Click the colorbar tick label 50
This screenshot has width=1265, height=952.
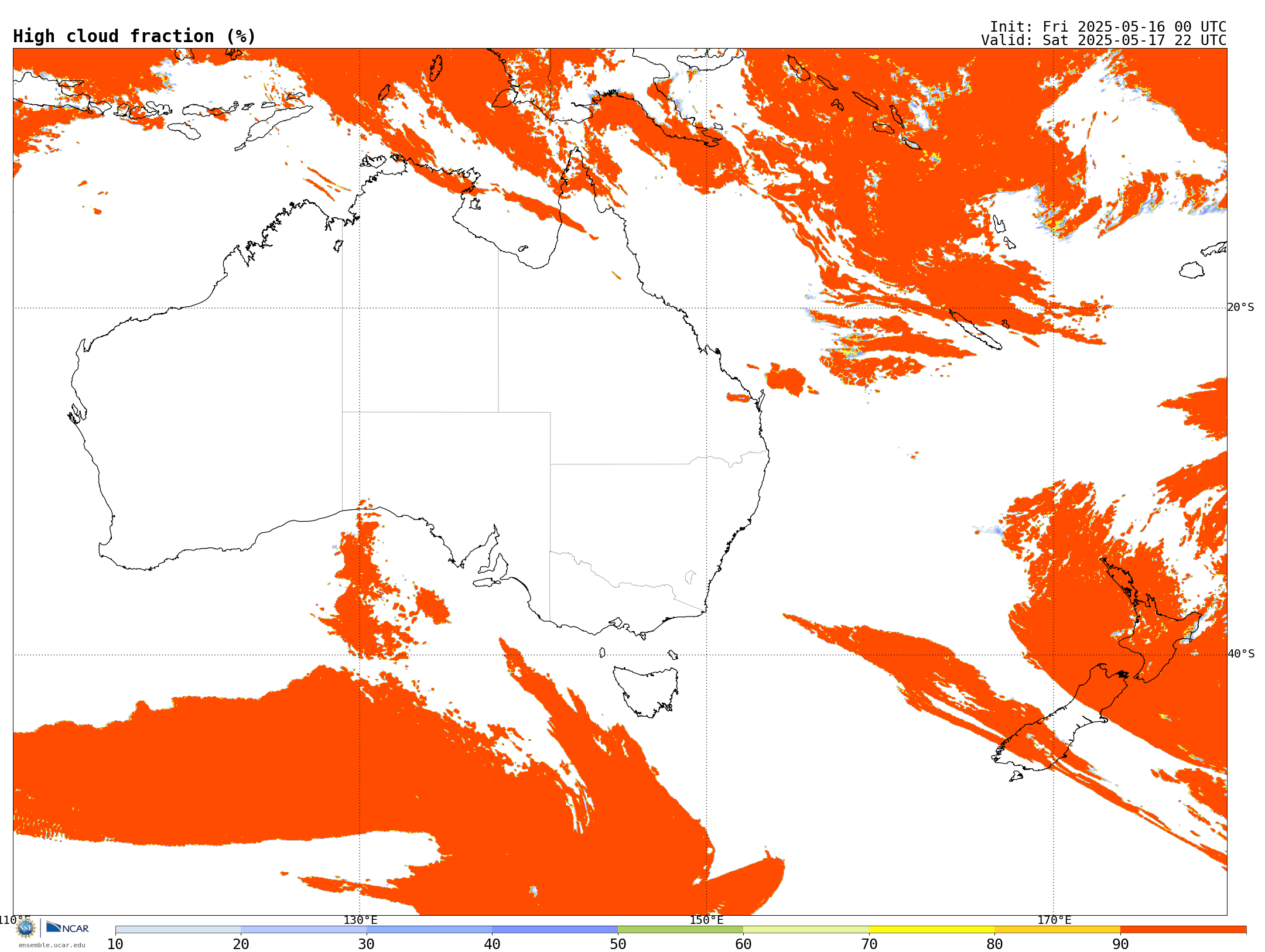click(618, 944)
